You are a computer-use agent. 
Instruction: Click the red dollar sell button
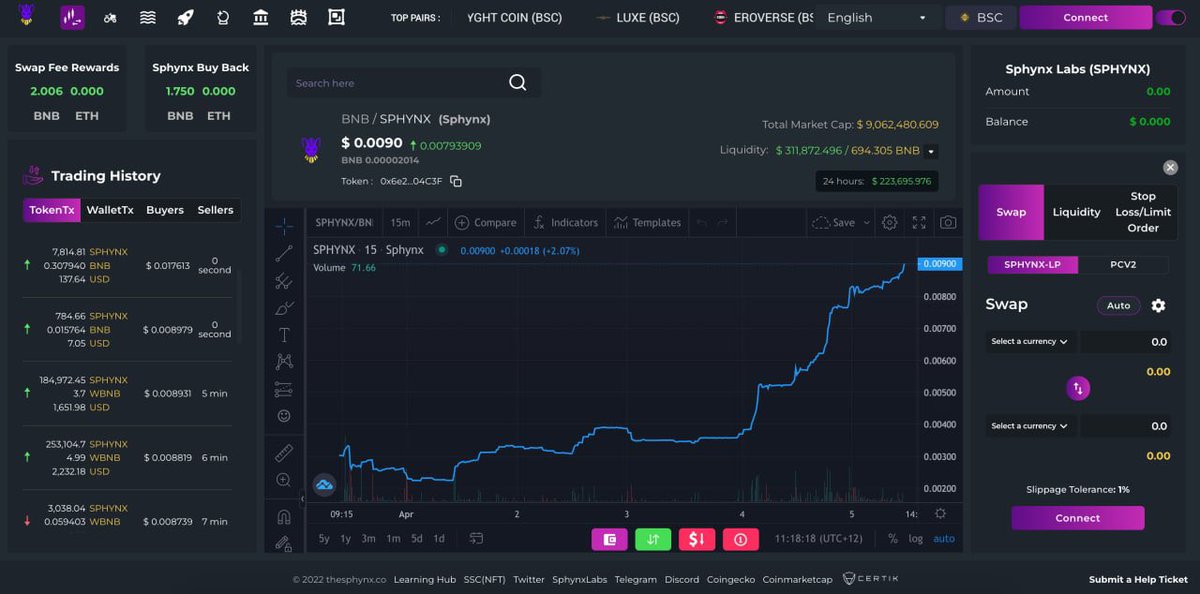697,539
